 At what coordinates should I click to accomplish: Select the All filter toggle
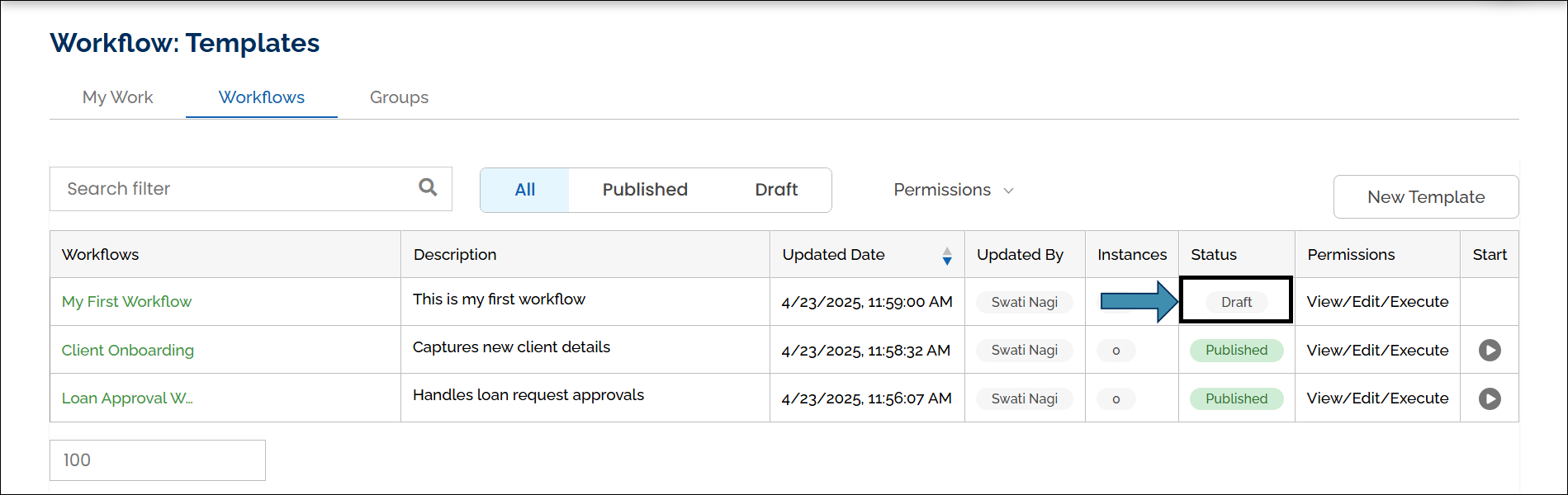(x=524, y=190)
